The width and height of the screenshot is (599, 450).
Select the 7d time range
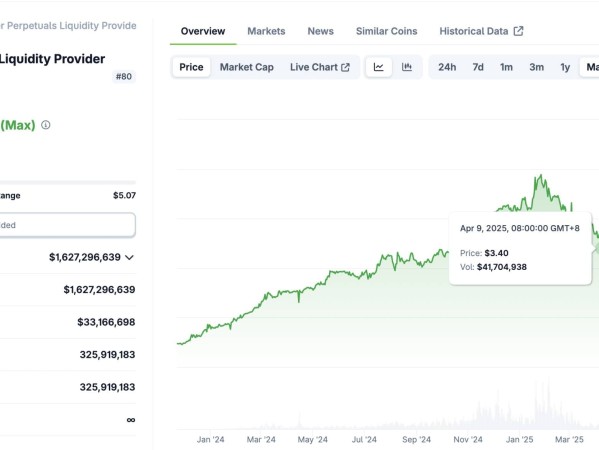coord(478,67)
